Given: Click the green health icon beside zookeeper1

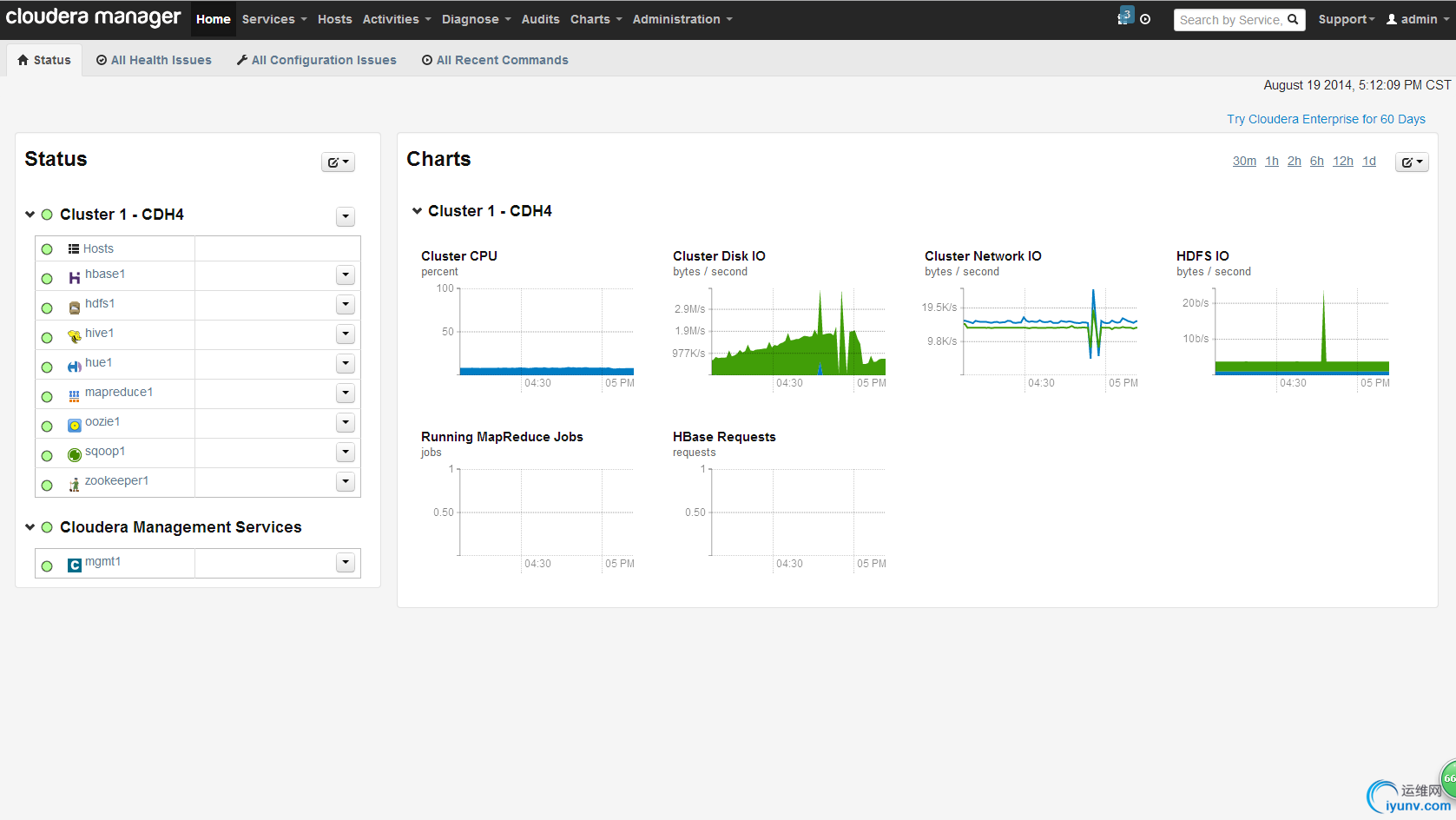Looking at the screenshot, I should point(47,486).
